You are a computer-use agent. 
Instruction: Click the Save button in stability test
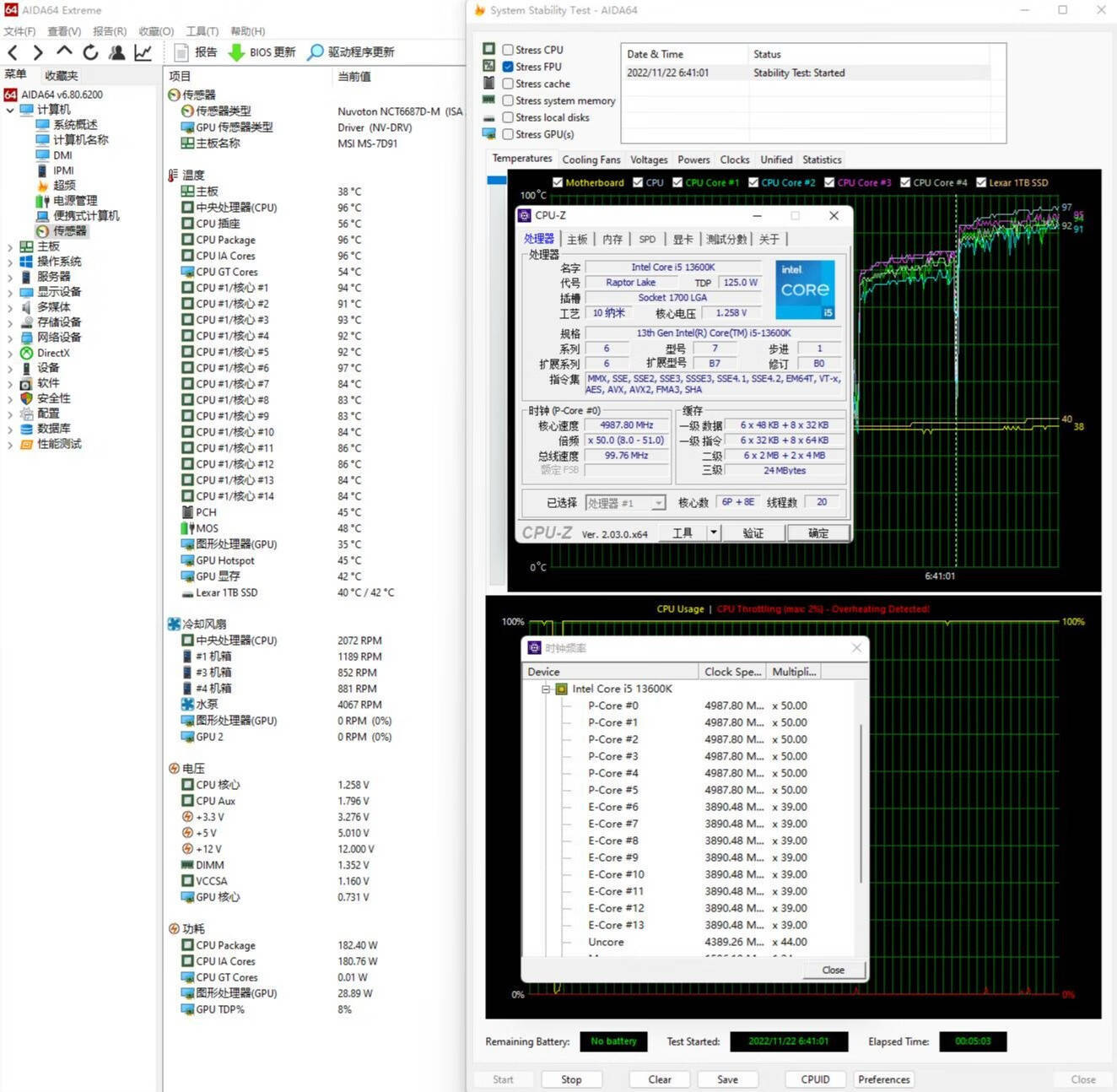(727, 1079)
